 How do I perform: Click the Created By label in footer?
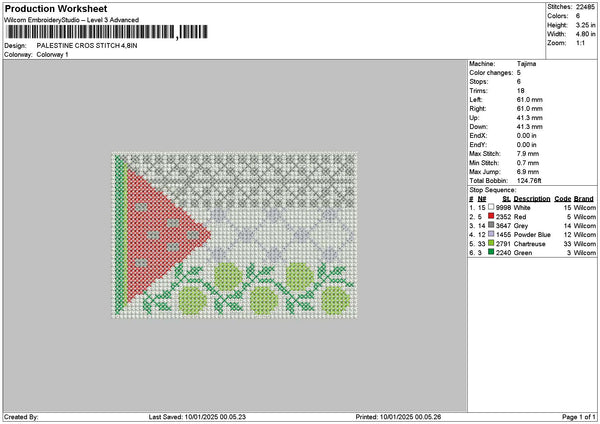coord(21,417)
